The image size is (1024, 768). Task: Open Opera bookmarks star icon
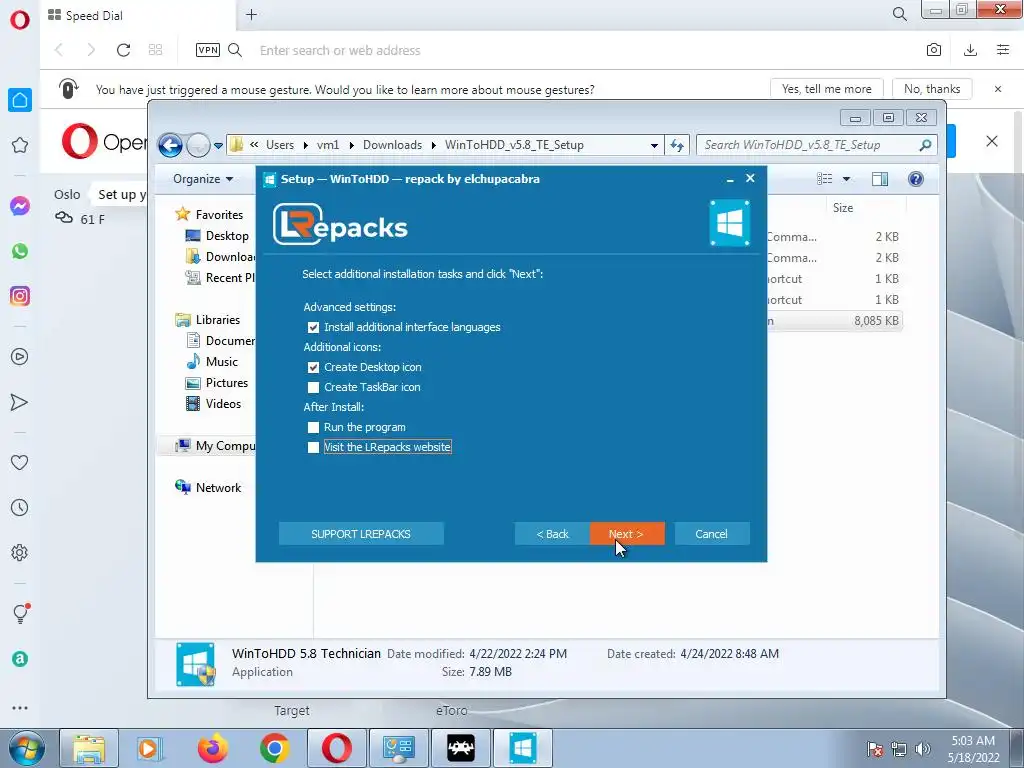coord(20,145)
